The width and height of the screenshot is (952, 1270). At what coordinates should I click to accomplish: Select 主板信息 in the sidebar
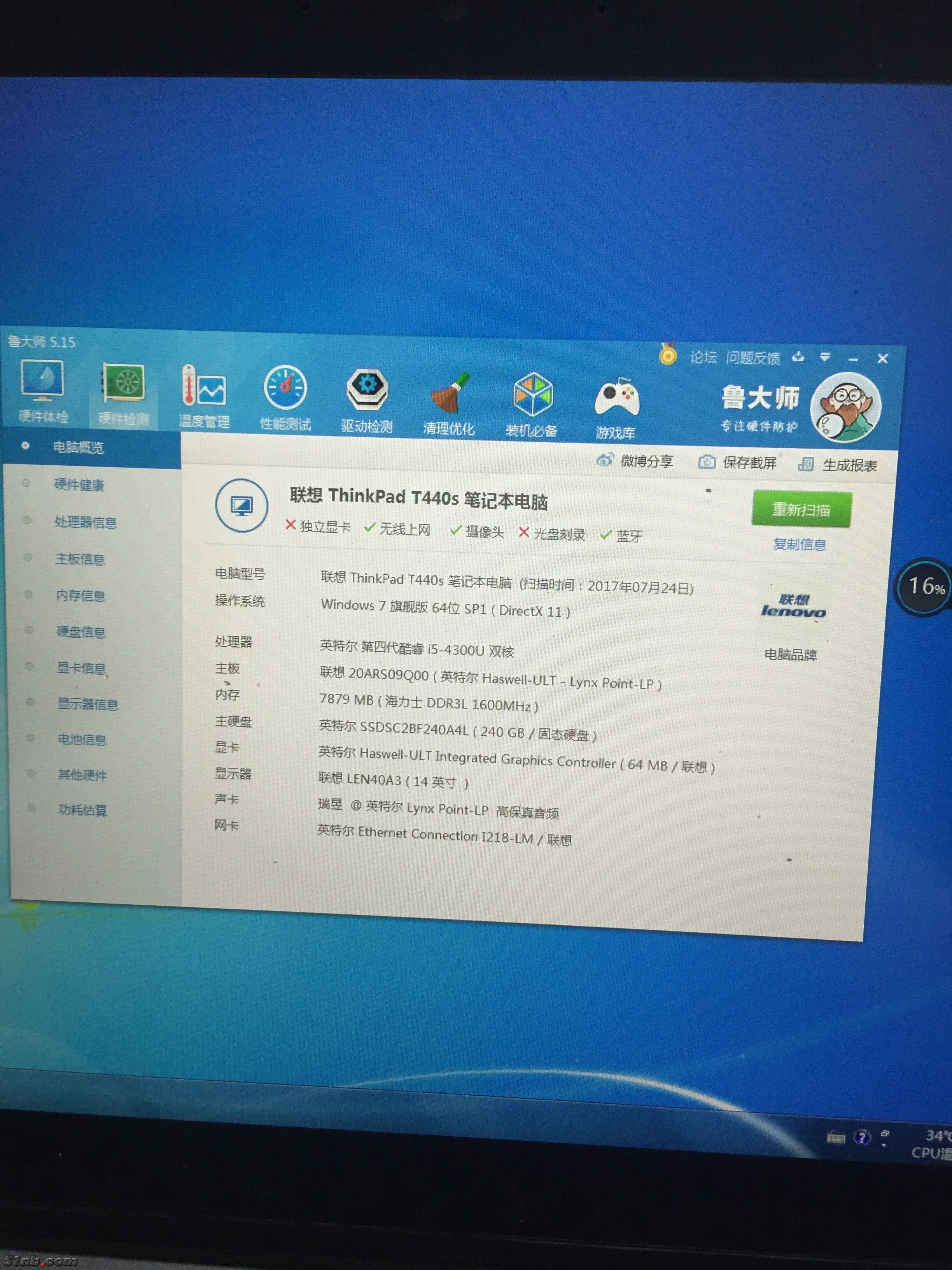click(x=80, y=559)
